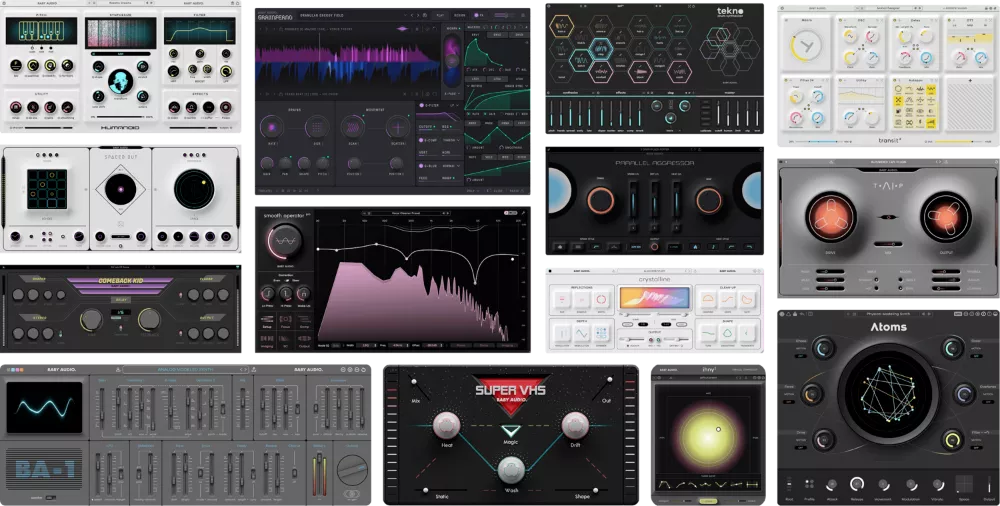Click the Static slider handle in Super VHS

pyautogui.click(x=425, y=490)
